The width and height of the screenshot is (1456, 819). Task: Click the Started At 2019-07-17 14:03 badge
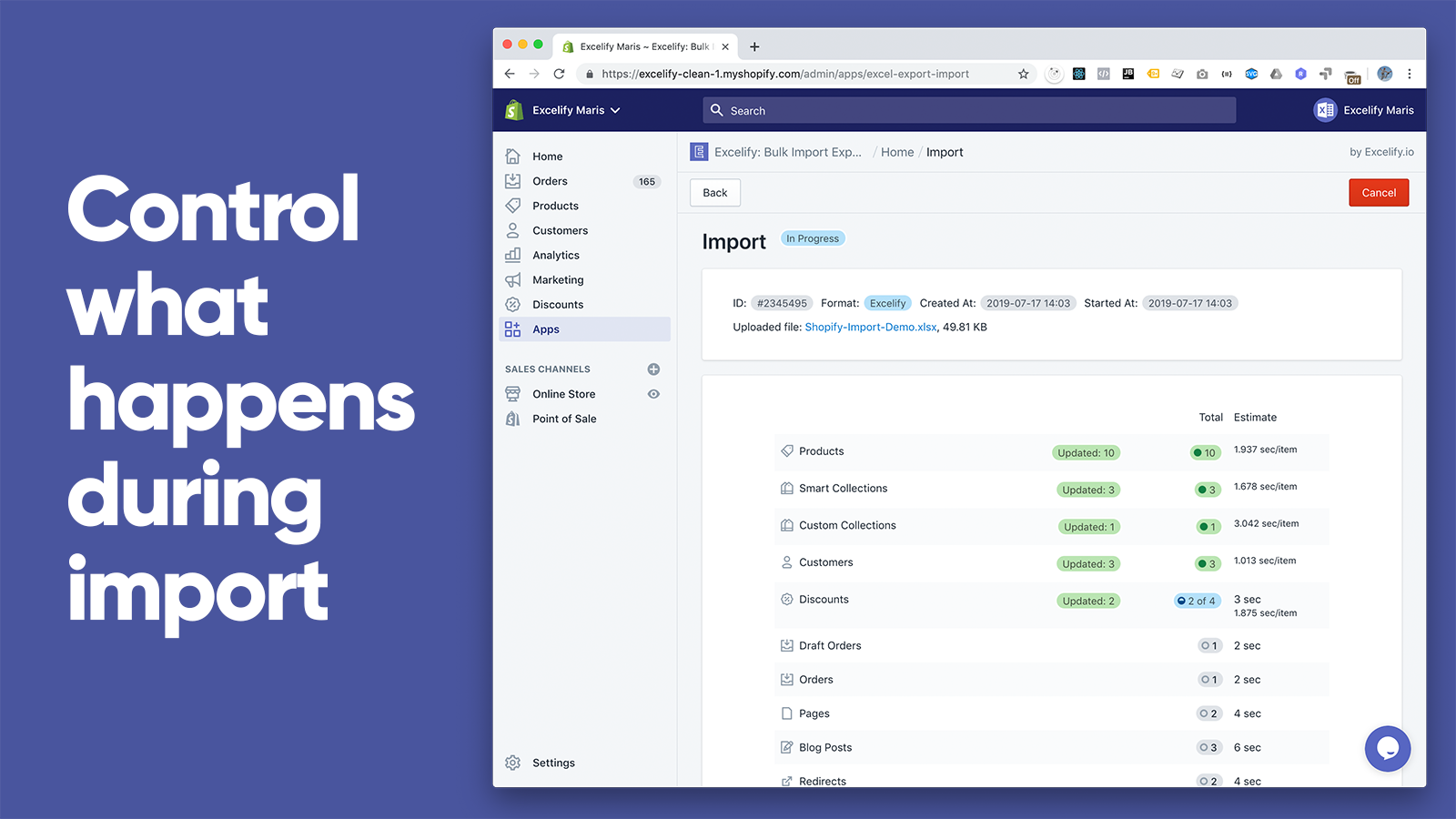(x=1190, y=303)
